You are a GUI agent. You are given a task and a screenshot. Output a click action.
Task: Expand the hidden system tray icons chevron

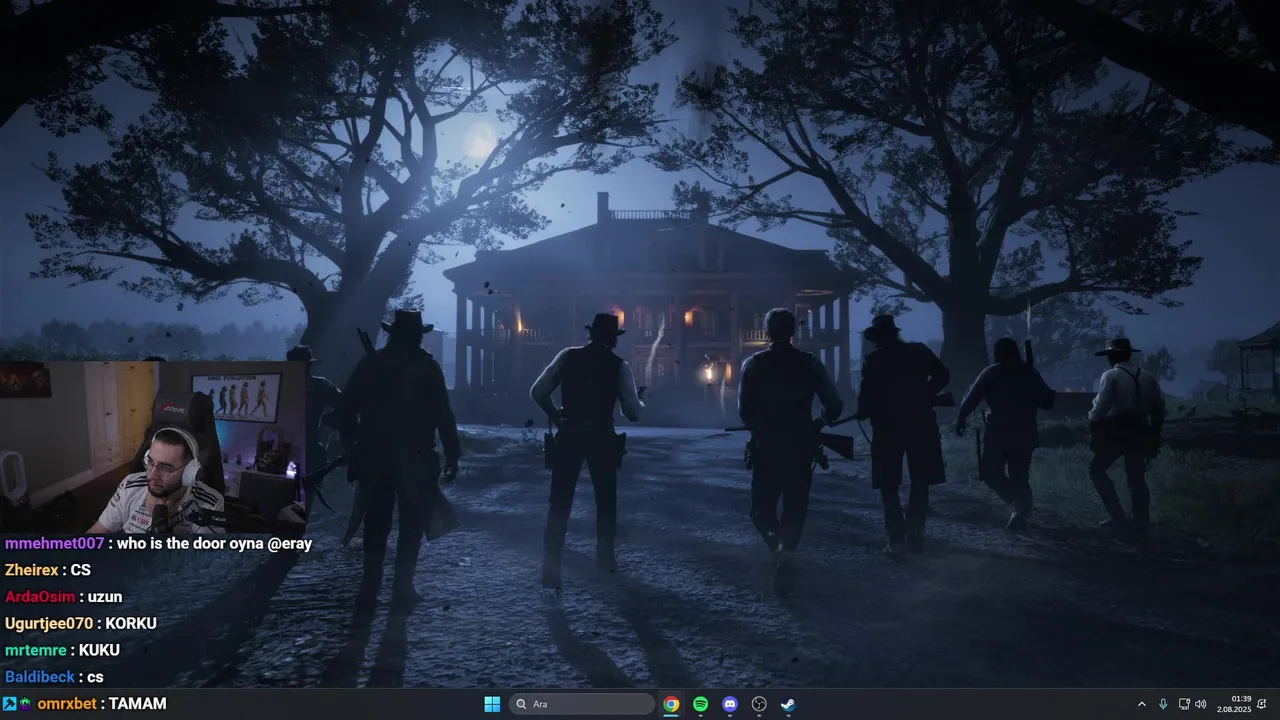pyautogui.click(x=1142, y=704)
